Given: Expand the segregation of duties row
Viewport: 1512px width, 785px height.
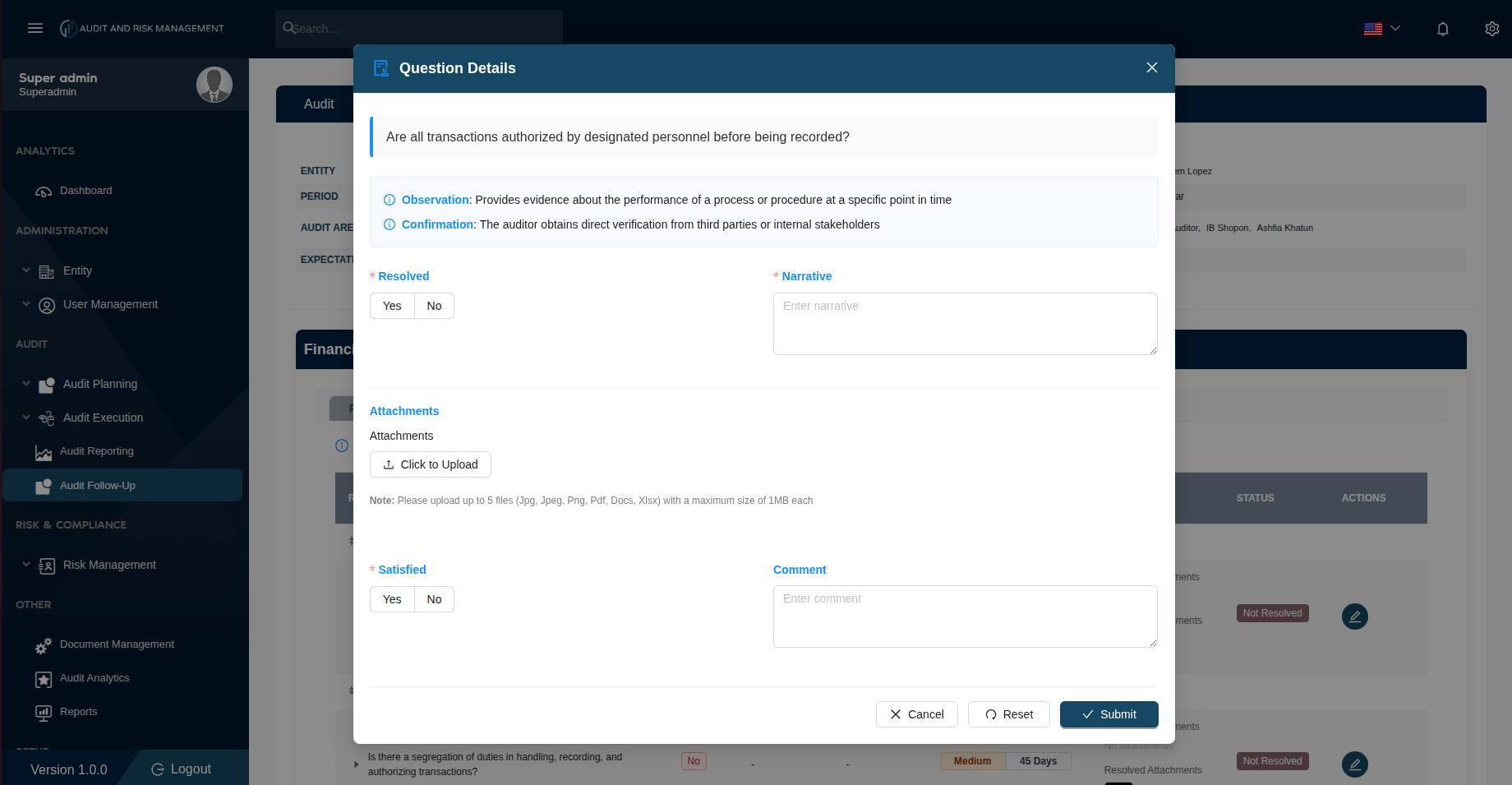Looking at the screenshot, I should tap(356, 764).
